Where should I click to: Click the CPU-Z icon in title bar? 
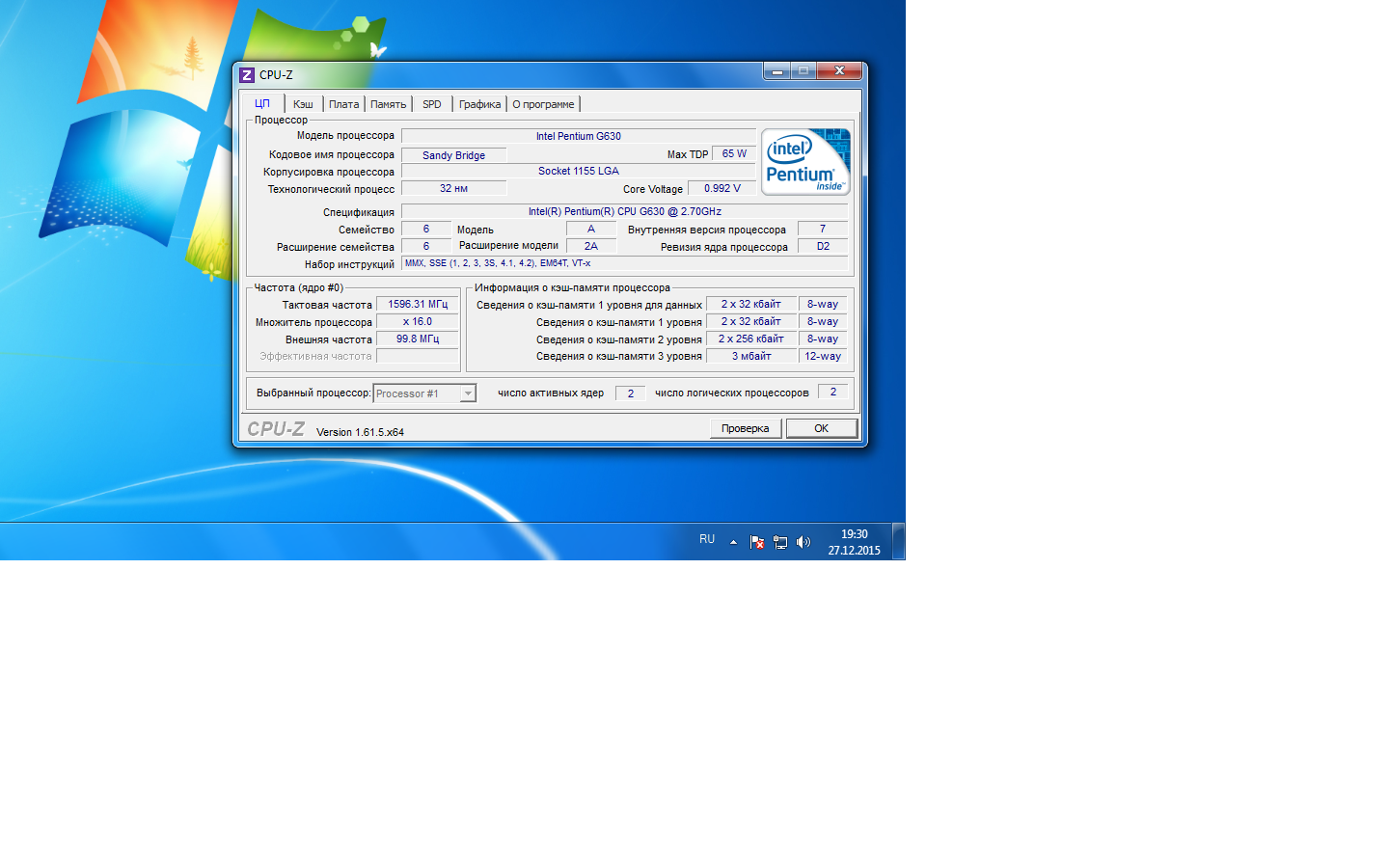(247, 75)
